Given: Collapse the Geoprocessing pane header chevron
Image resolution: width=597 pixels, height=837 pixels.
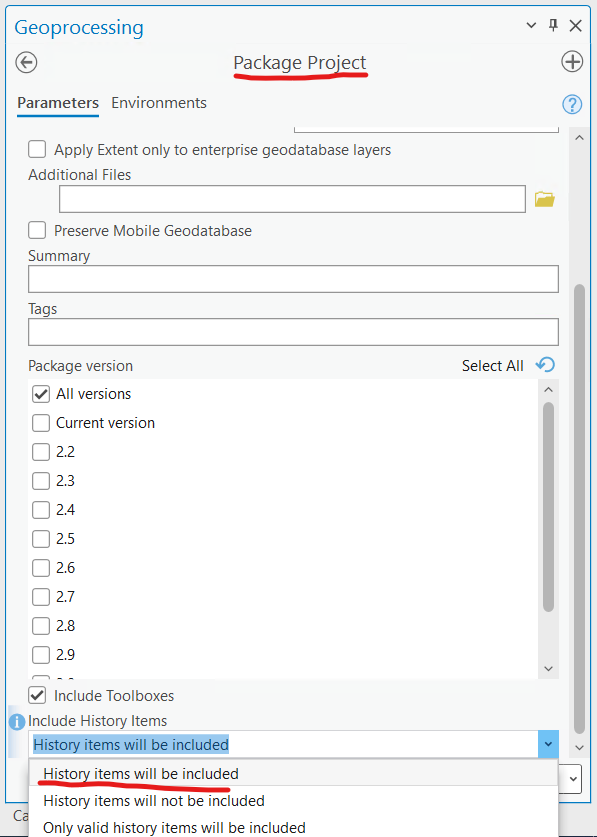Looking at the screenshot, I should click(531, 25).
